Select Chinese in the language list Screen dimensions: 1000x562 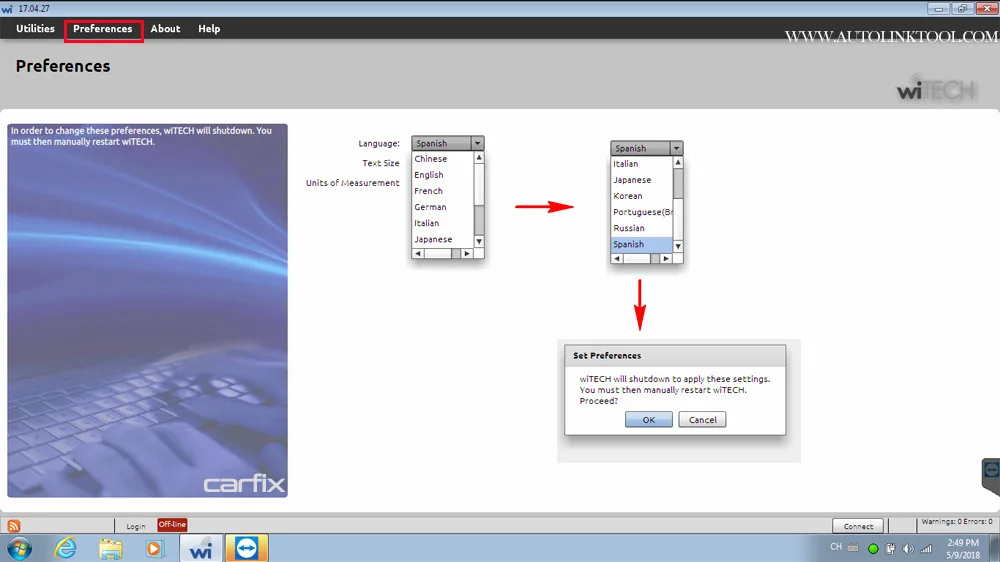tap(430, 159)
